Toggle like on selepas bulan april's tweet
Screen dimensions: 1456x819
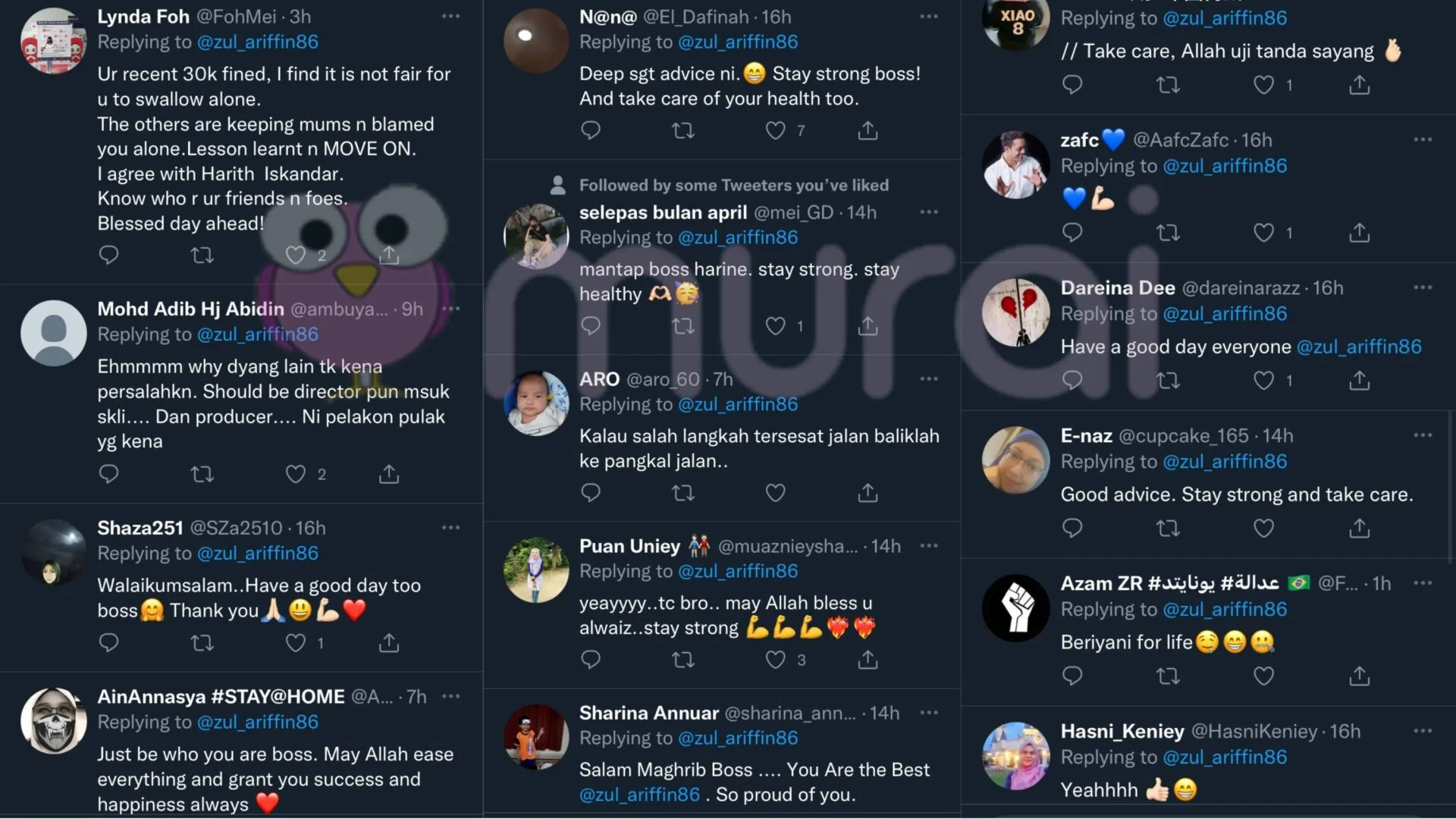pyautogui.click(x=775, y=327)
